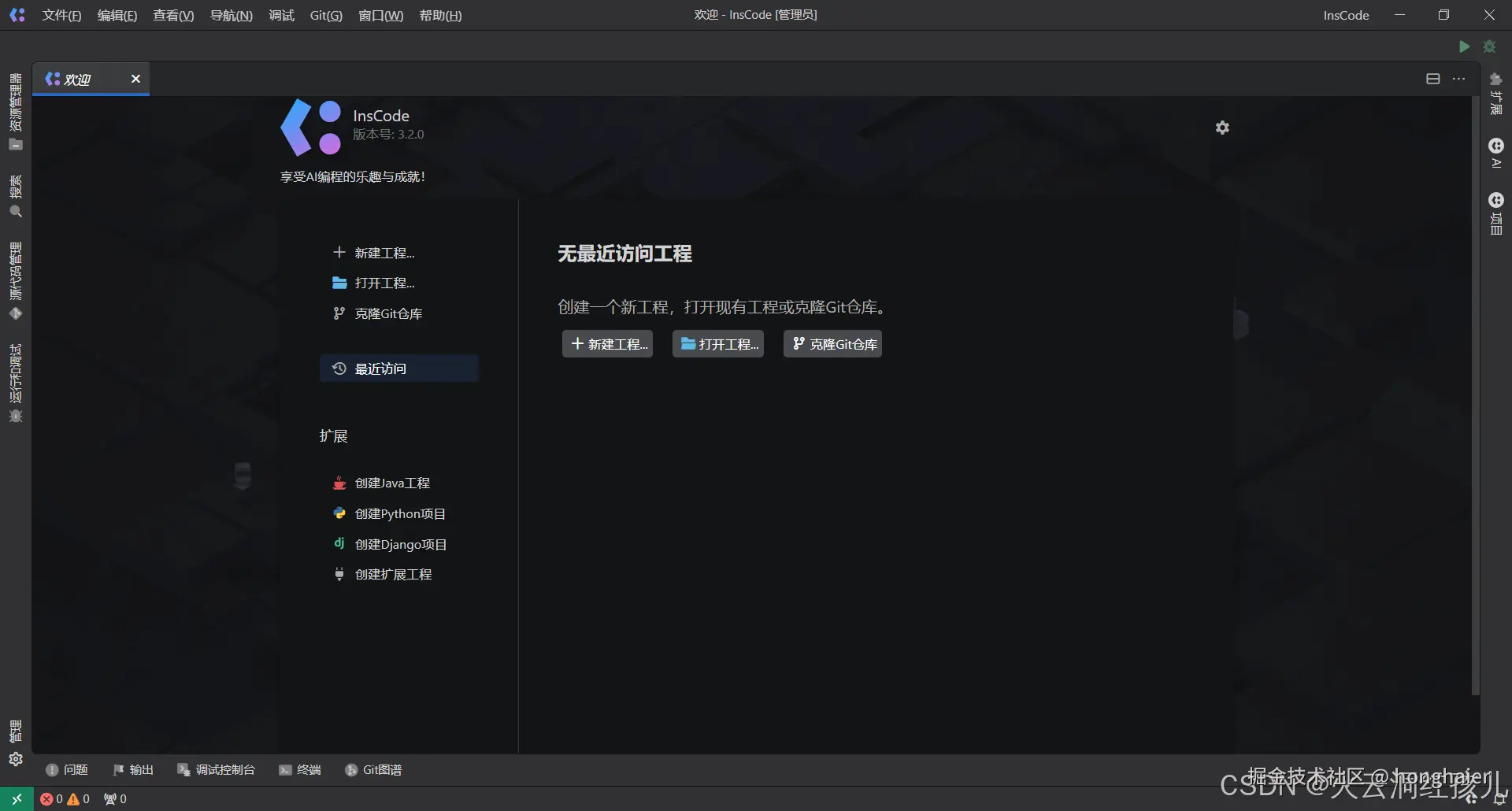Restore down the InsCode window
Viewport: 1512px width, 811px height.
pyautogui.click(x=1443, y=15)
